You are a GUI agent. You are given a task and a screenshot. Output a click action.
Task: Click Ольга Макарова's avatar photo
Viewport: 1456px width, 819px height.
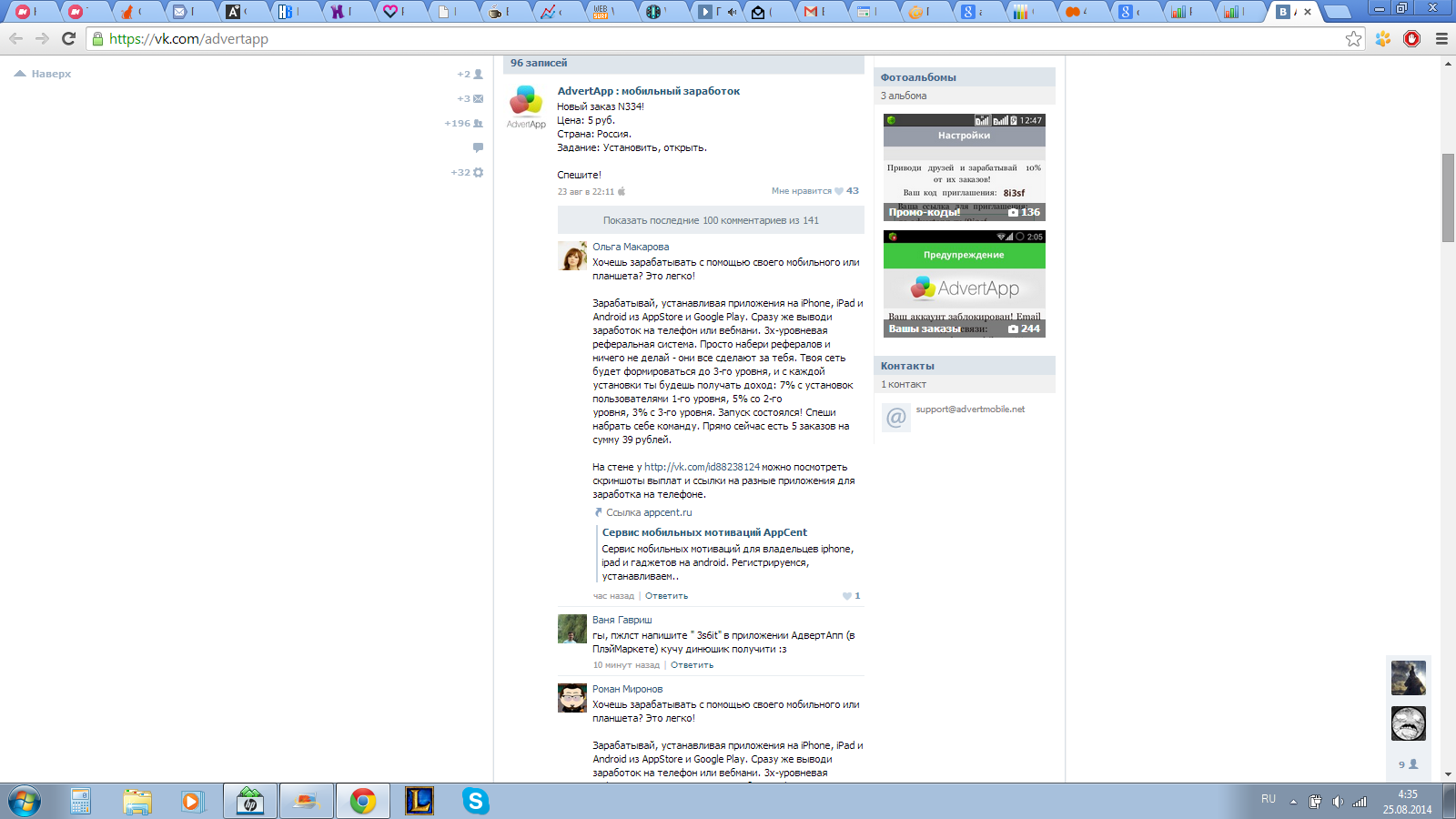[x=572, y=256]
